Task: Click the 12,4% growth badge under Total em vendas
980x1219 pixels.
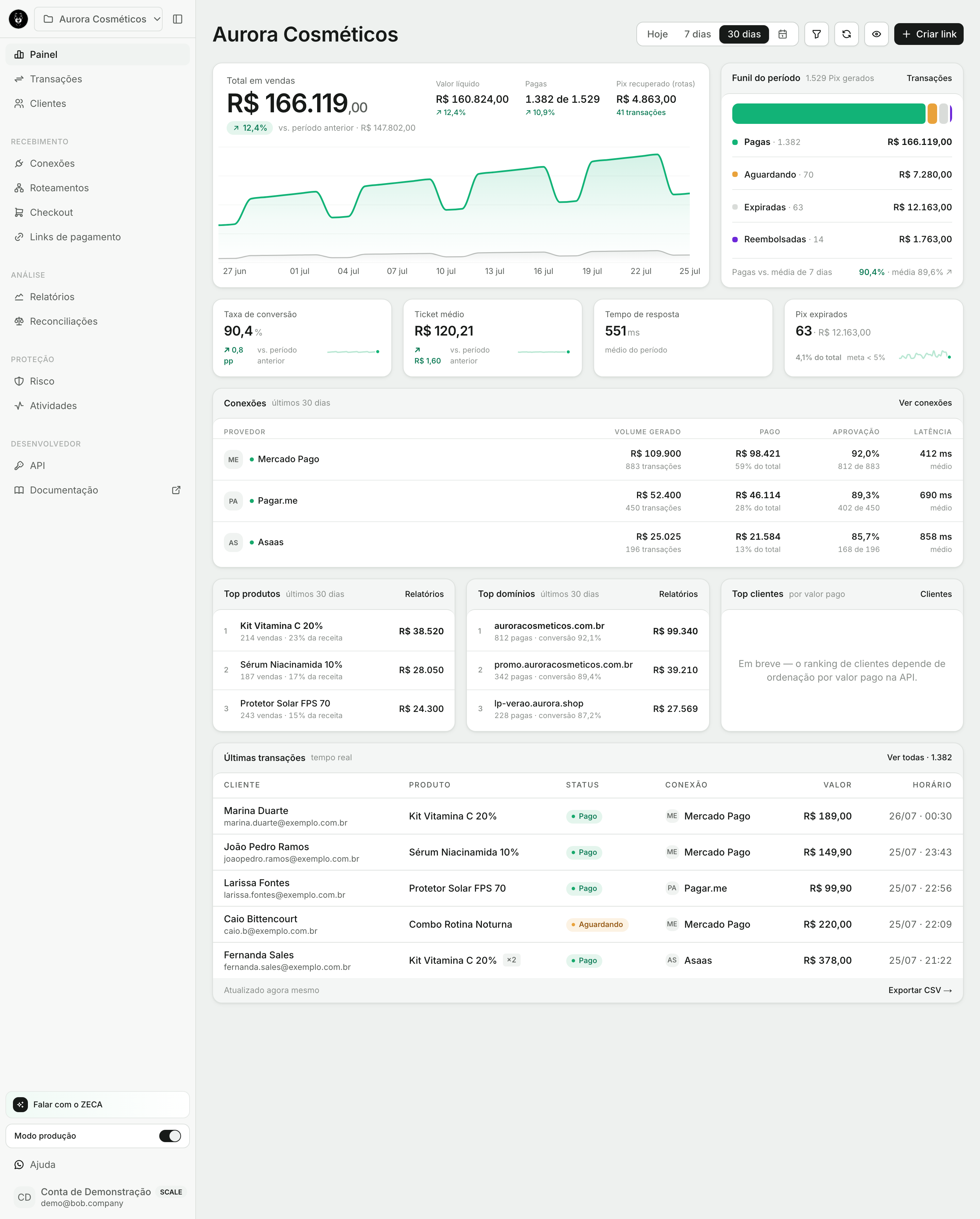Action: (x=249, y=128)
